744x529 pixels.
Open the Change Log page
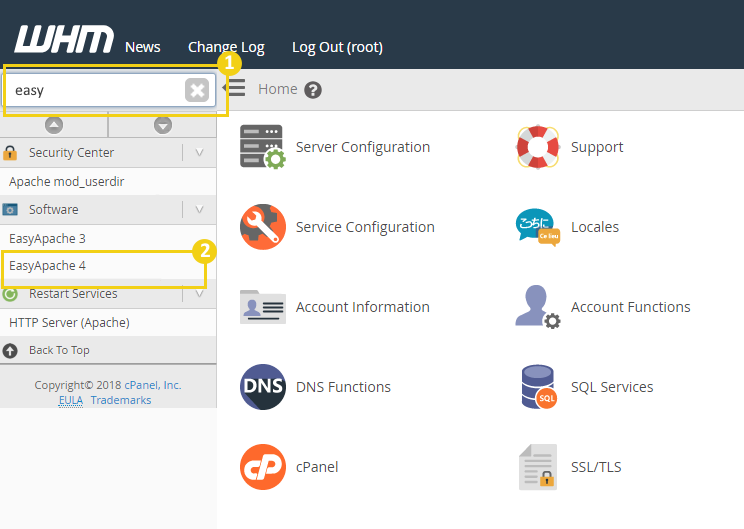point(226,47)
